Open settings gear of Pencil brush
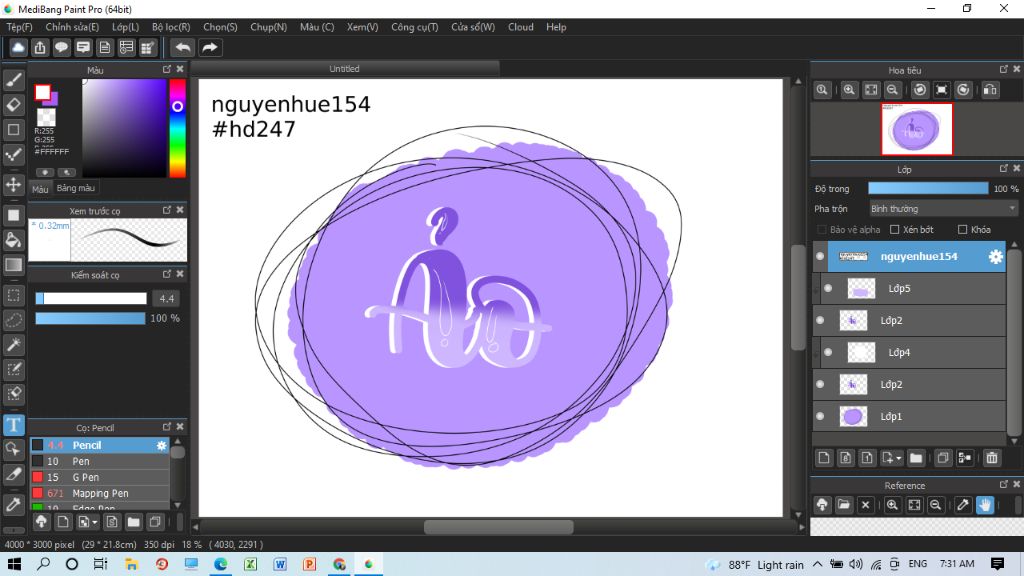 [x=161, y=445]
